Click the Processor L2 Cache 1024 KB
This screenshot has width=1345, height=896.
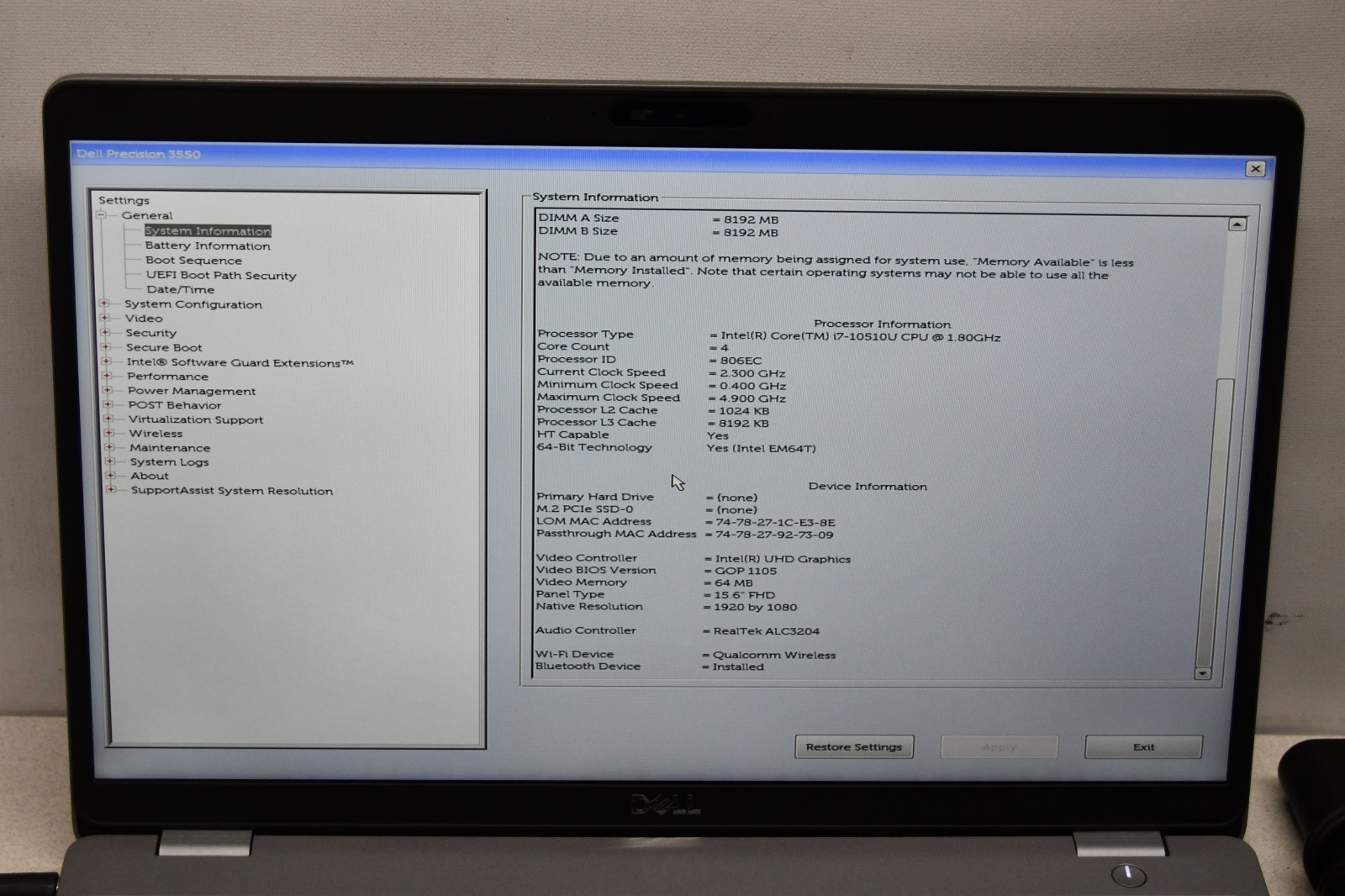743,411
